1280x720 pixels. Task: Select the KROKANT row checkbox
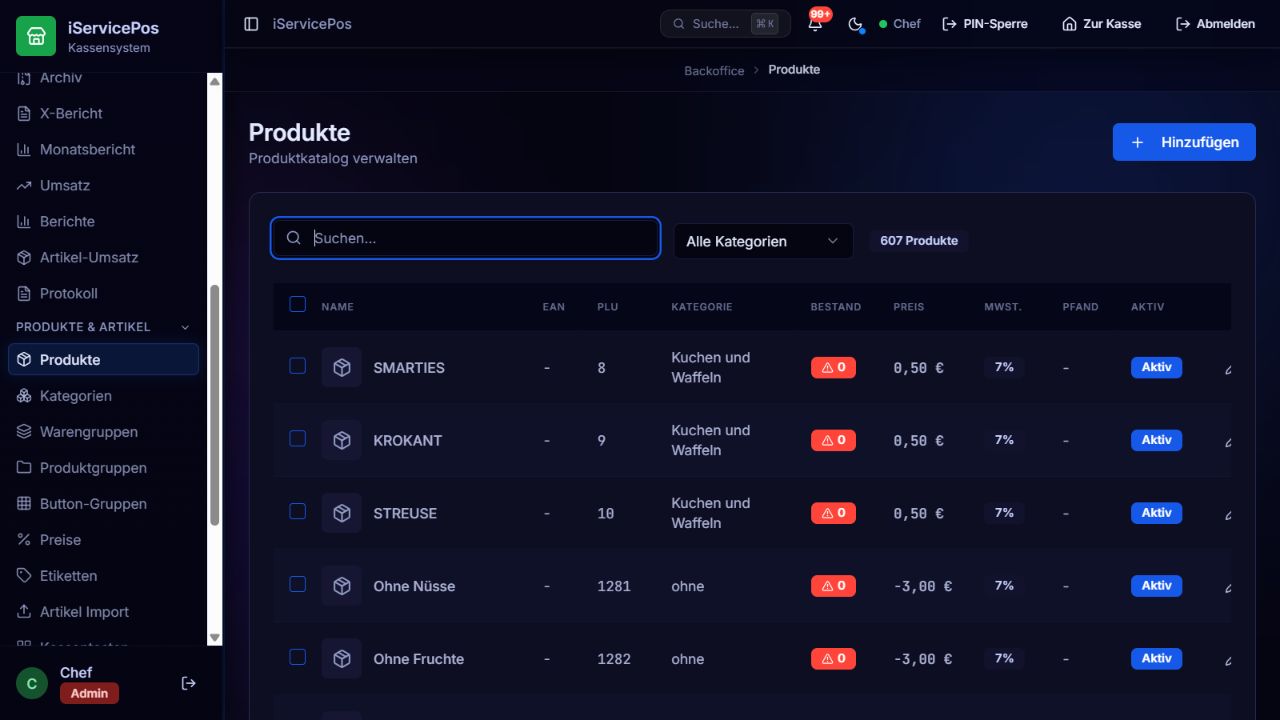tap(297, 438)
